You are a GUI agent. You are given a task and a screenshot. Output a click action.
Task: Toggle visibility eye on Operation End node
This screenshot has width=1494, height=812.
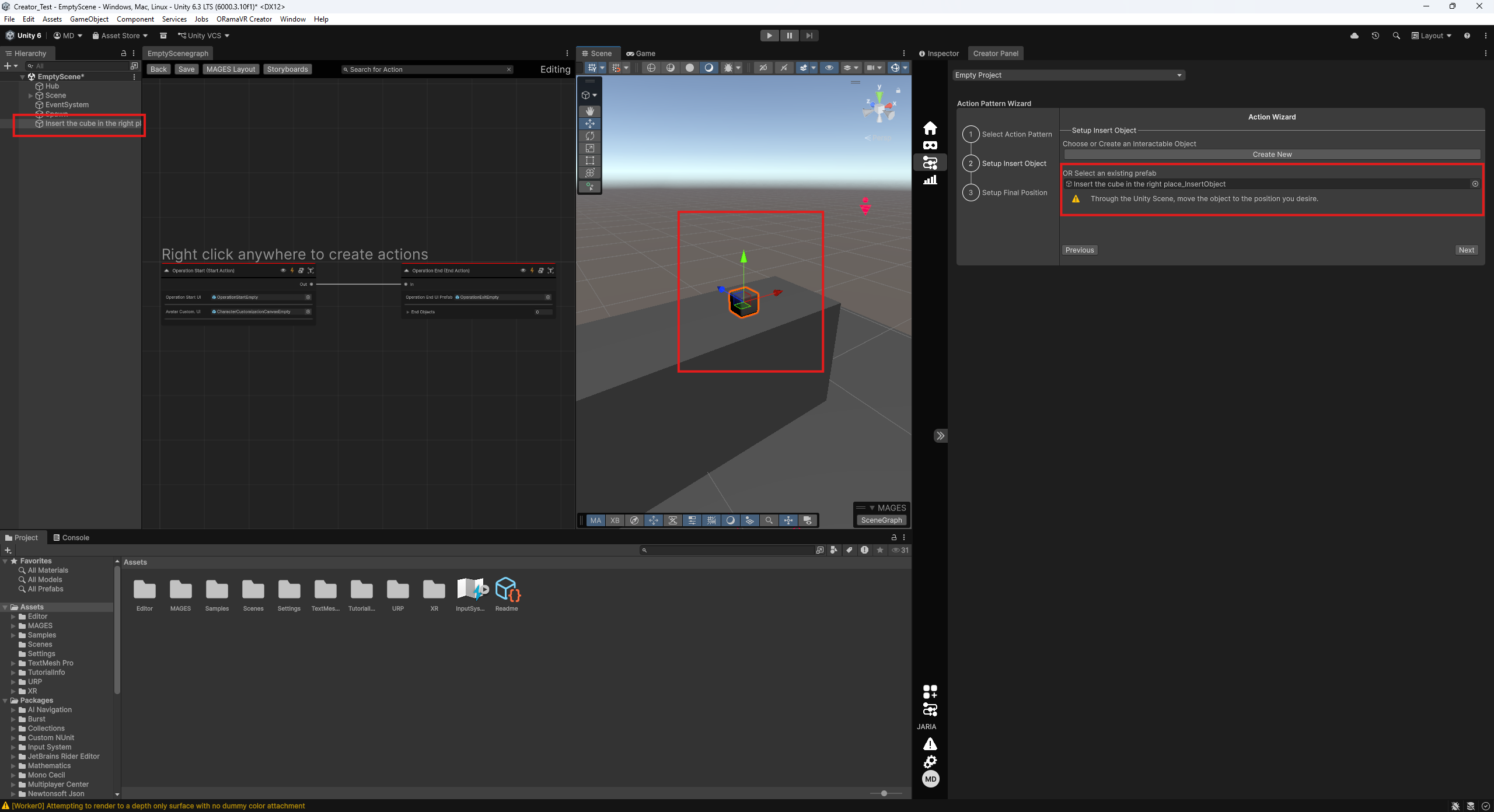click(523, 271)
